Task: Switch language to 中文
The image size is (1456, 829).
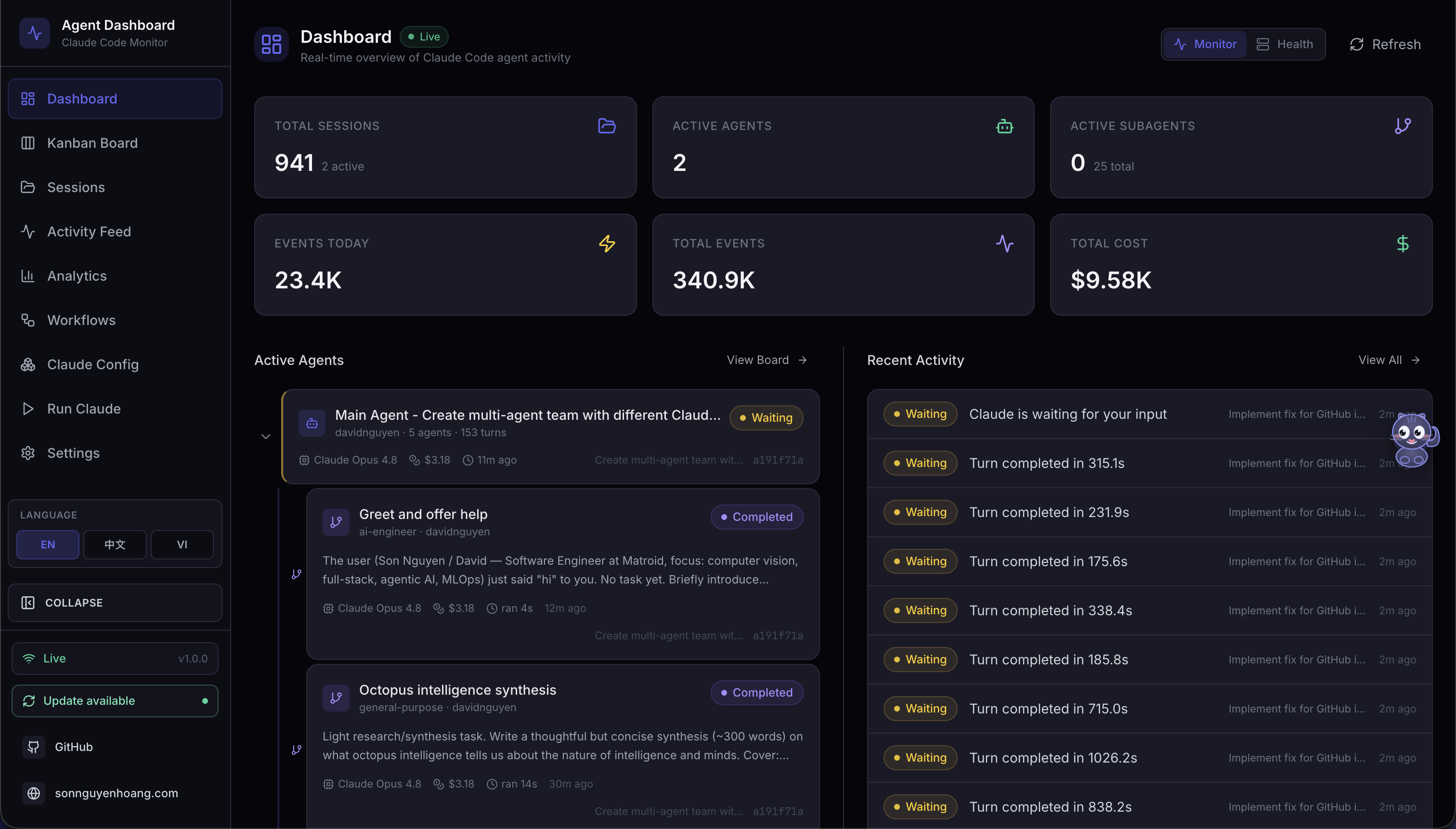Action: point(115,544)
